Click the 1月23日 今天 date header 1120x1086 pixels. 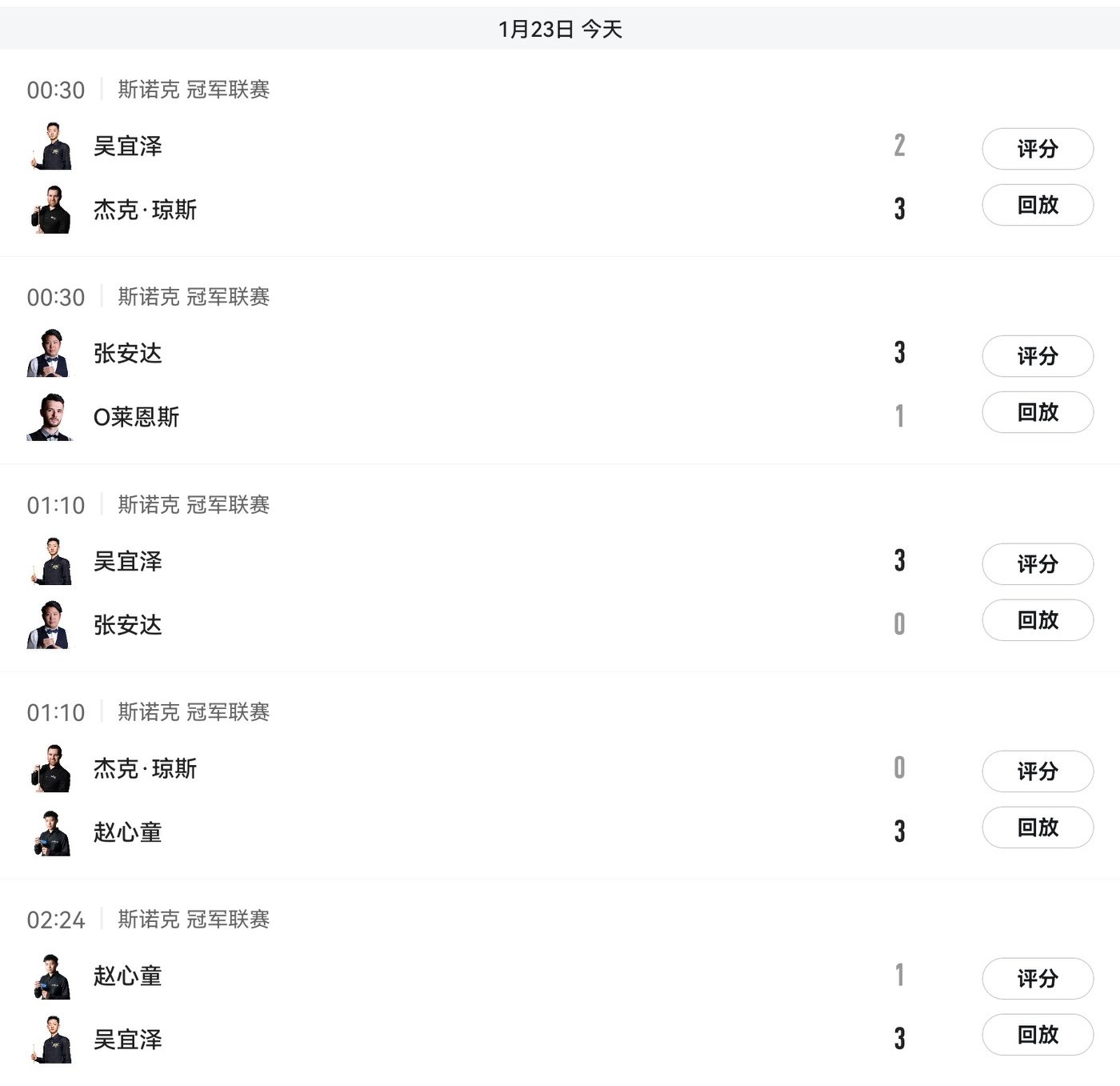[560, 30]
